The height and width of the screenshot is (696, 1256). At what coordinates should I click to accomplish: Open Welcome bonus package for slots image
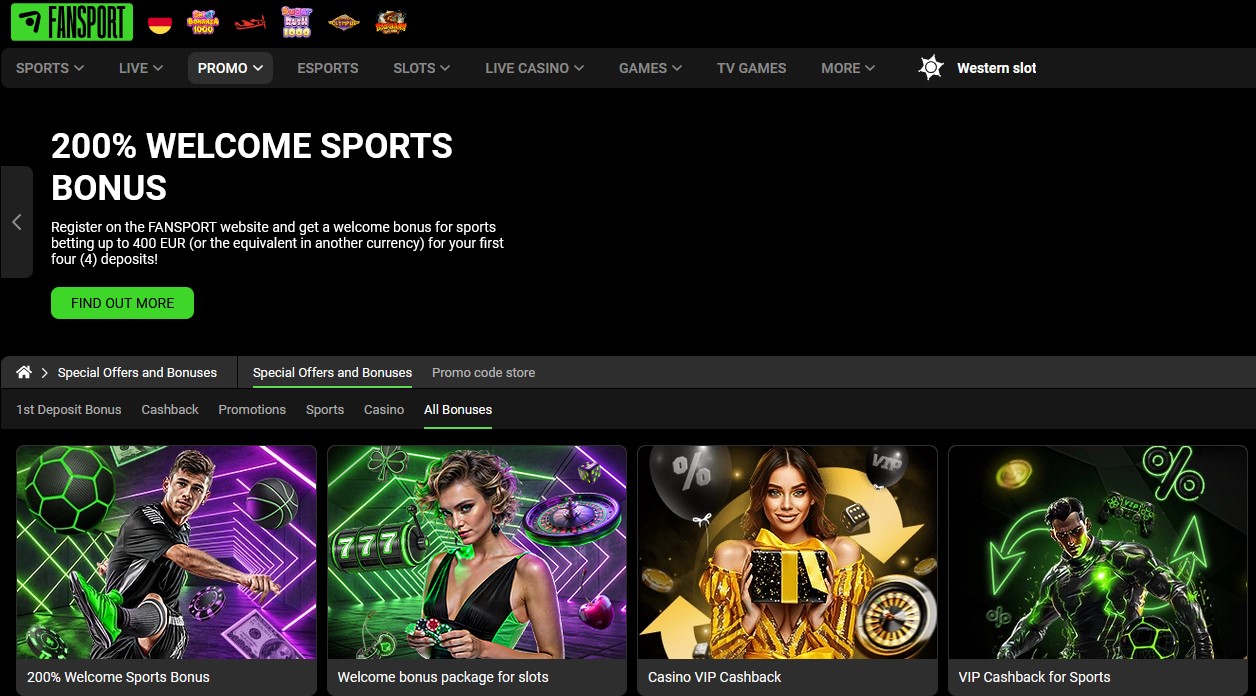click(x=477, y=552)
